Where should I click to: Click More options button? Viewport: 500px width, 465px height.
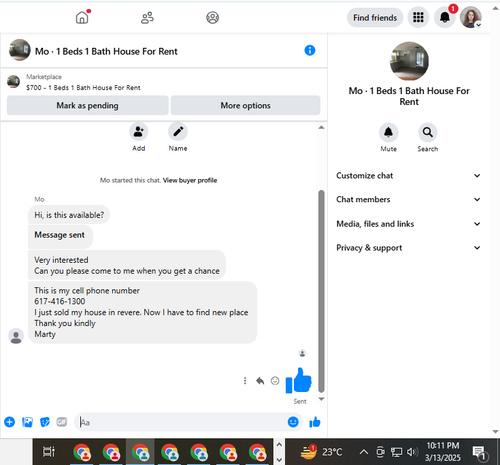click(x=245, y=105)
